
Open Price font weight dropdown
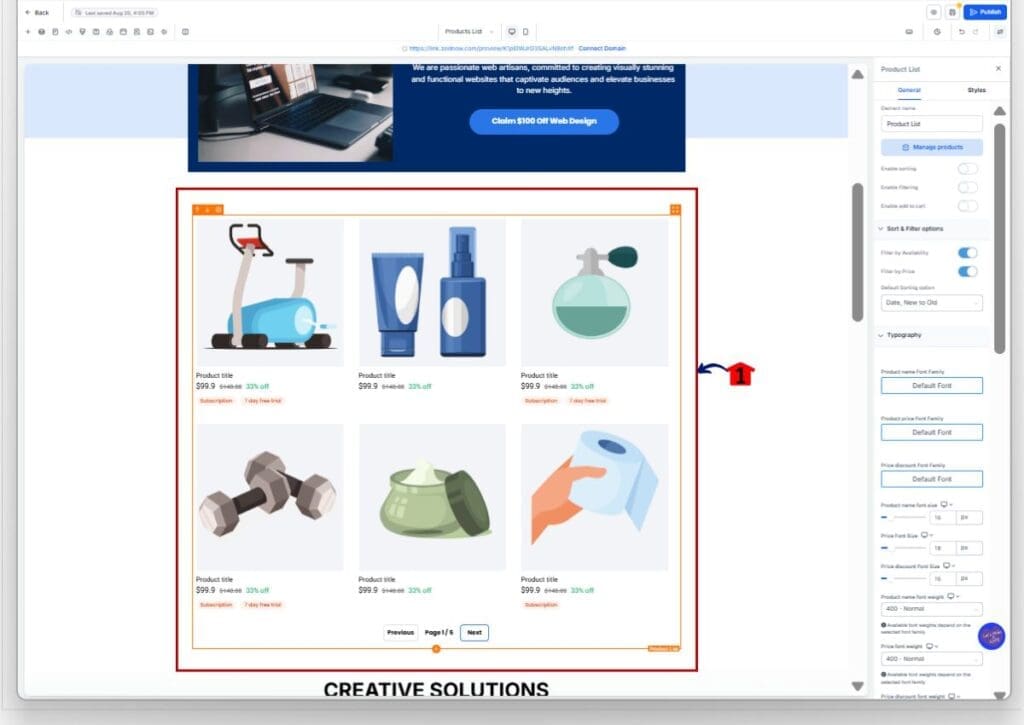click(931, 659)
